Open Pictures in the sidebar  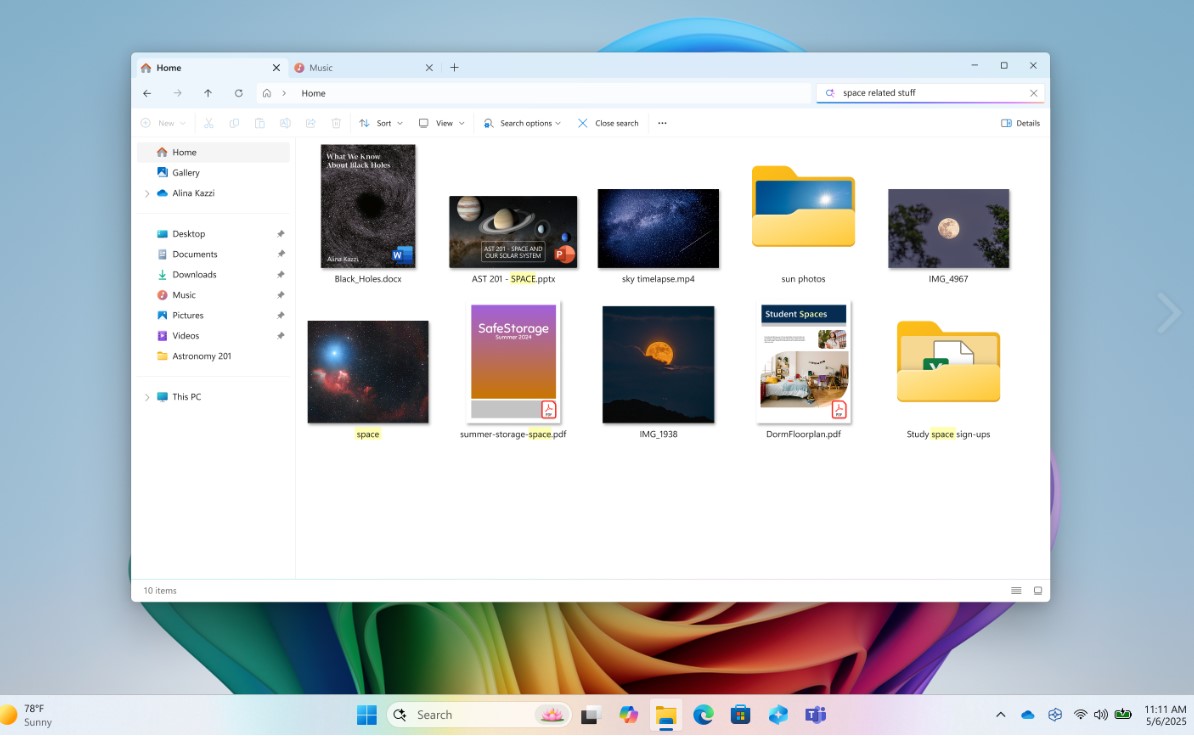point(213,315)
